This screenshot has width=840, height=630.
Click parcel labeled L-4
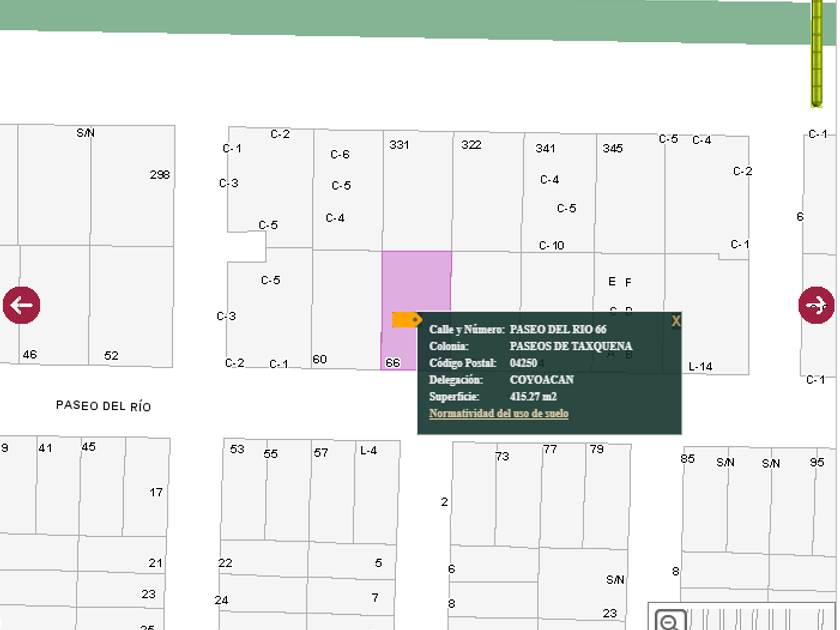[x=369, y=451]
